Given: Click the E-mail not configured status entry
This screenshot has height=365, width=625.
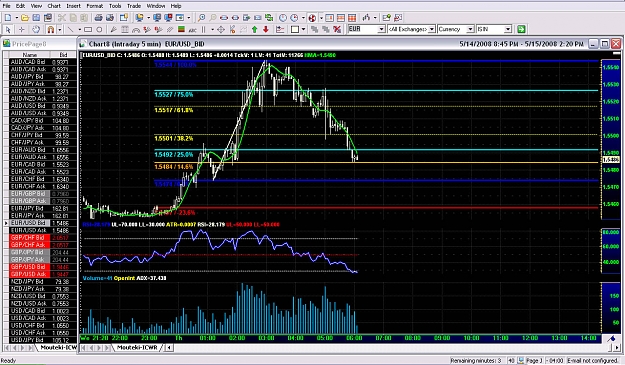Looking at the screenshot, I should pos(593,361).
